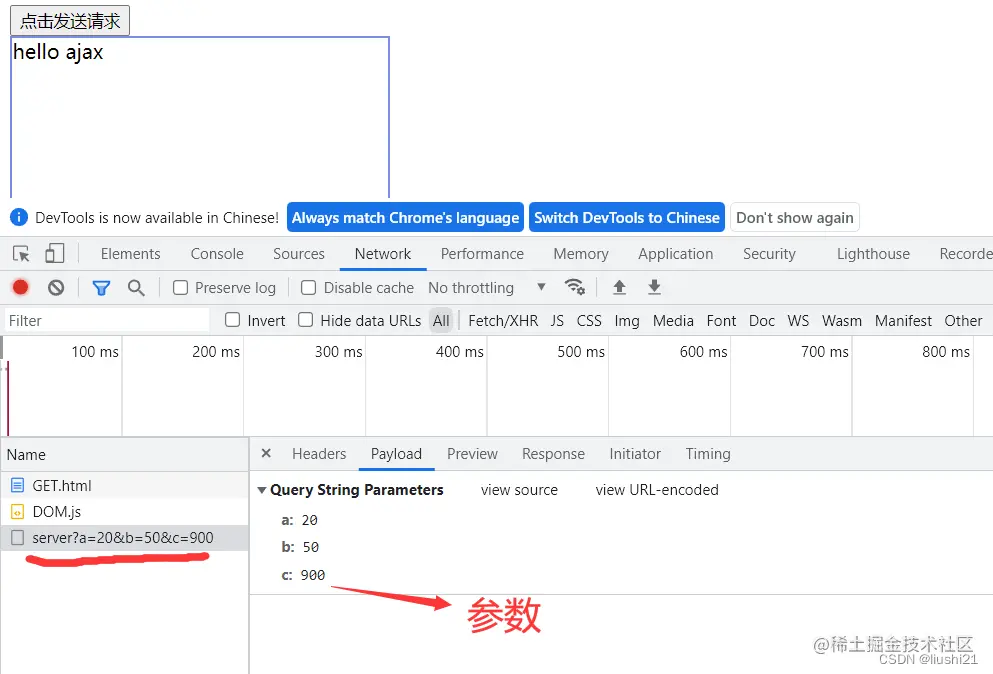This screenshot has width=993, height=674.
Task: Close the request details pane X
Action: pos(266,454)
